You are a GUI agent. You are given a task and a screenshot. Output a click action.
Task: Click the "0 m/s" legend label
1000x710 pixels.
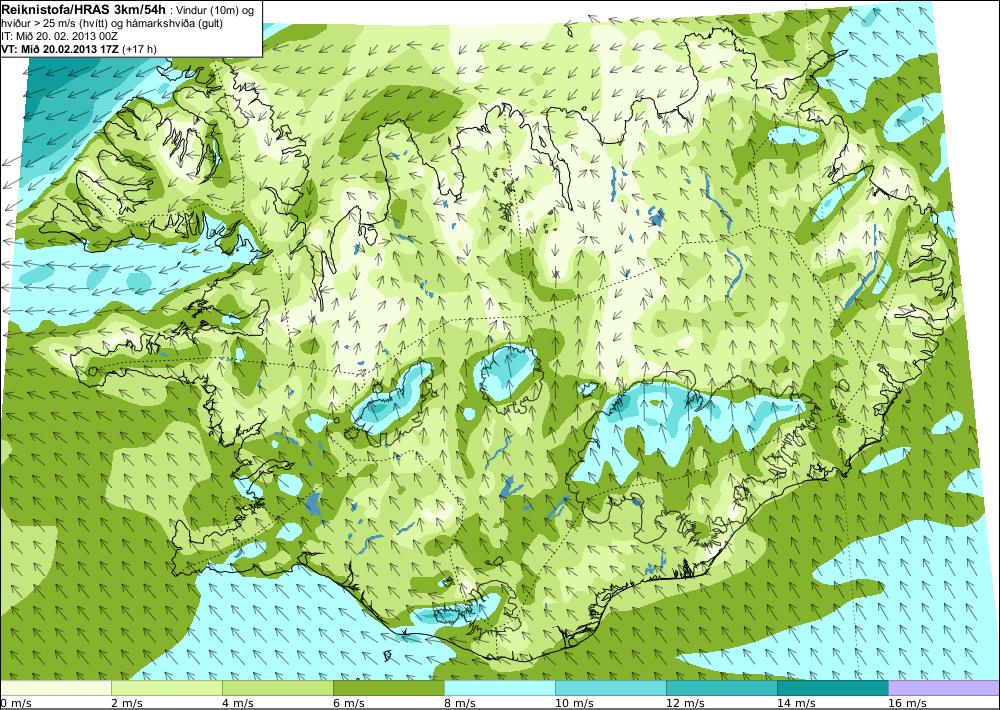[16, 703]
